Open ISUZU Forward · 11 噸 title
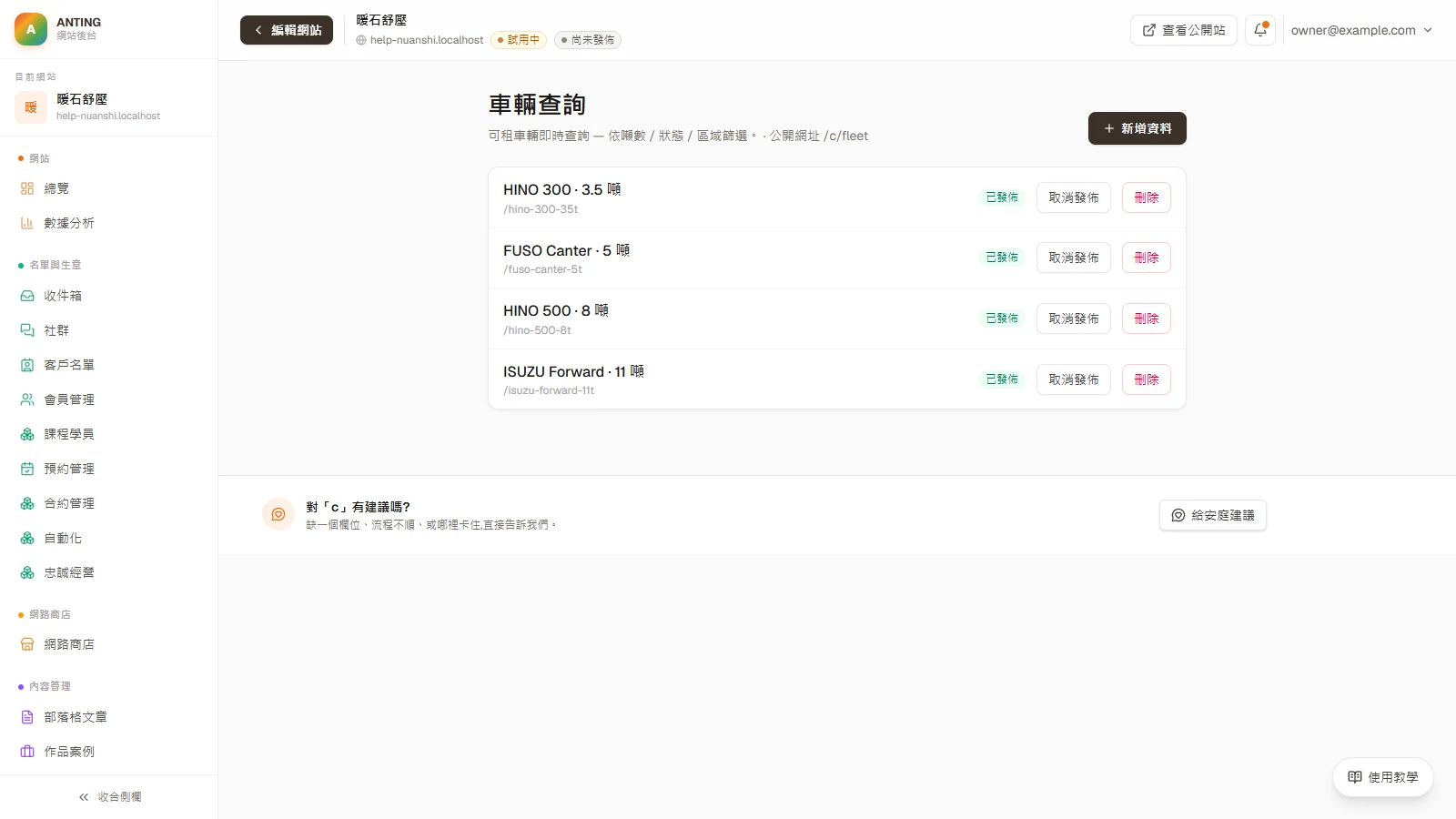This screenshot has width=1456, height=819. (574, 371)
